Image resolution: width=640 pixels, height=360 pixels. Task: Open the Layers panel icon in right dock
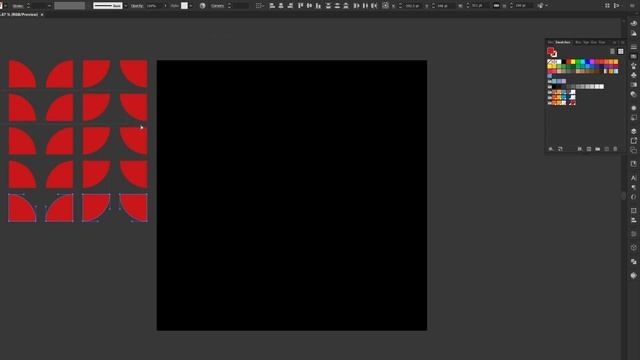tap(633, 131)
